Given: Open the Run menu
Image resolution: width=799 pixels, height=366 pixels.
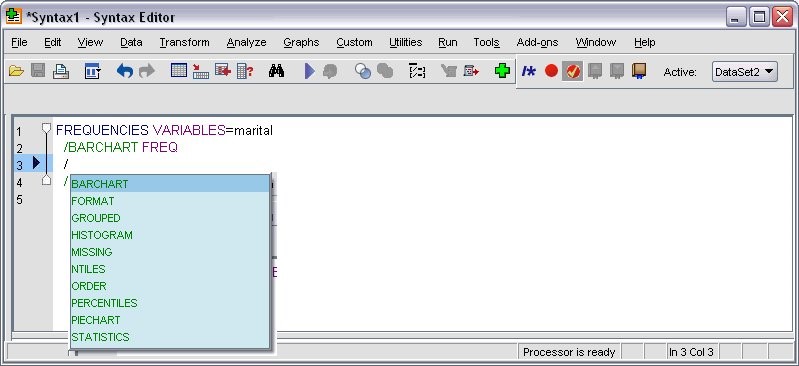Looking at the screenshot, I should 447,43.
